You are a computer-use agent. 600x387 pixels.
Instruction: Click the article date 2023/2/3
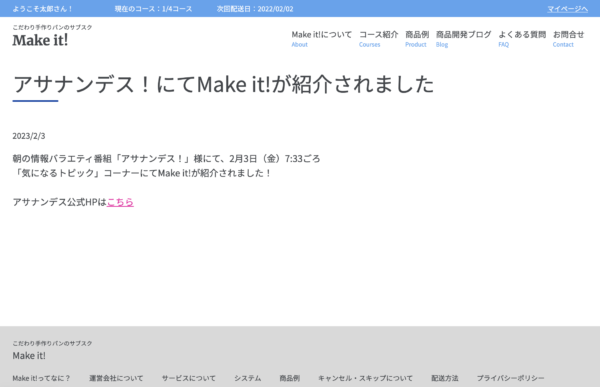(29, 136)
